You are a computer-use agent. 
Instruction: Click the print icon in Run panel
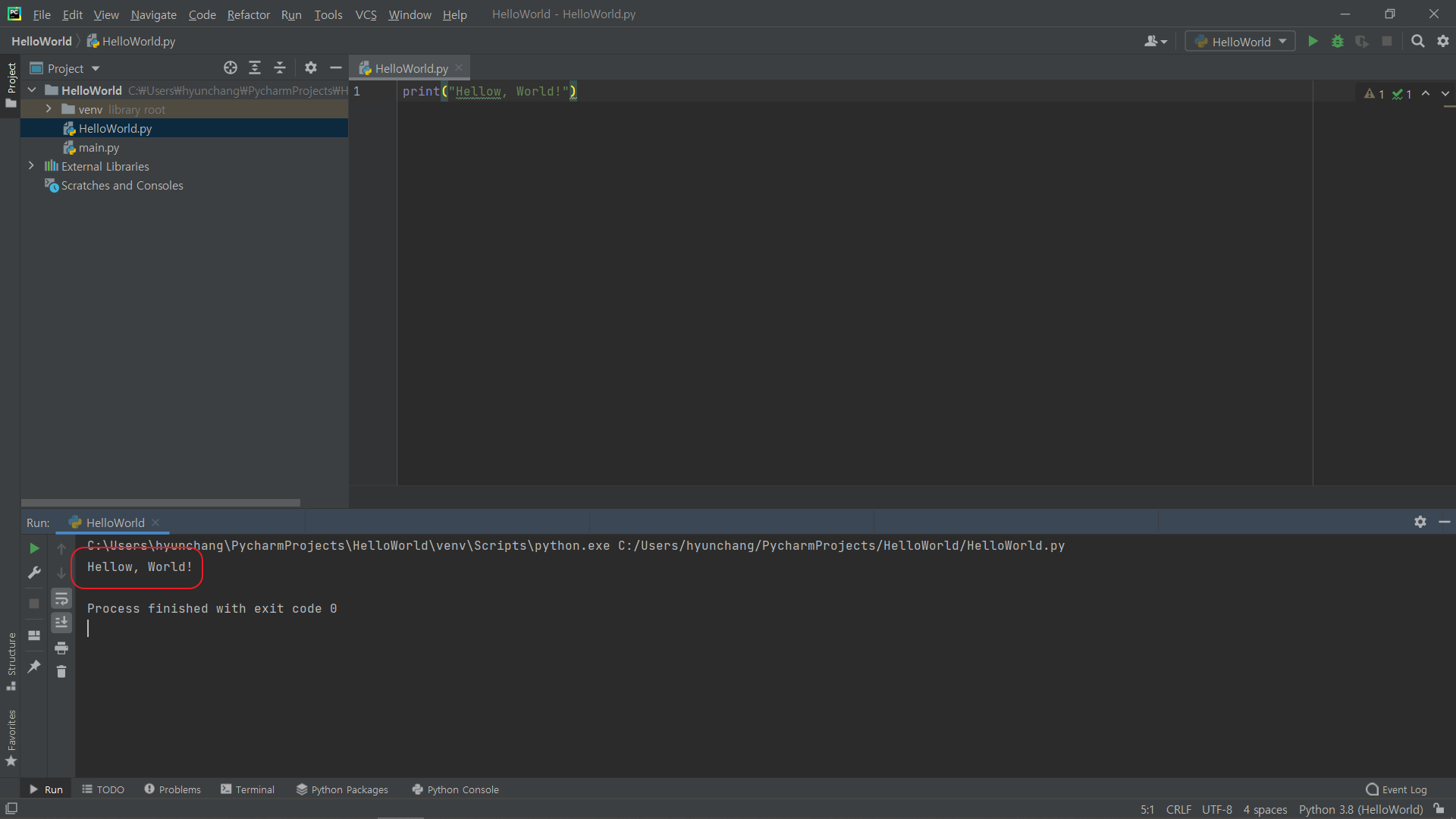(x=61, y=648)
